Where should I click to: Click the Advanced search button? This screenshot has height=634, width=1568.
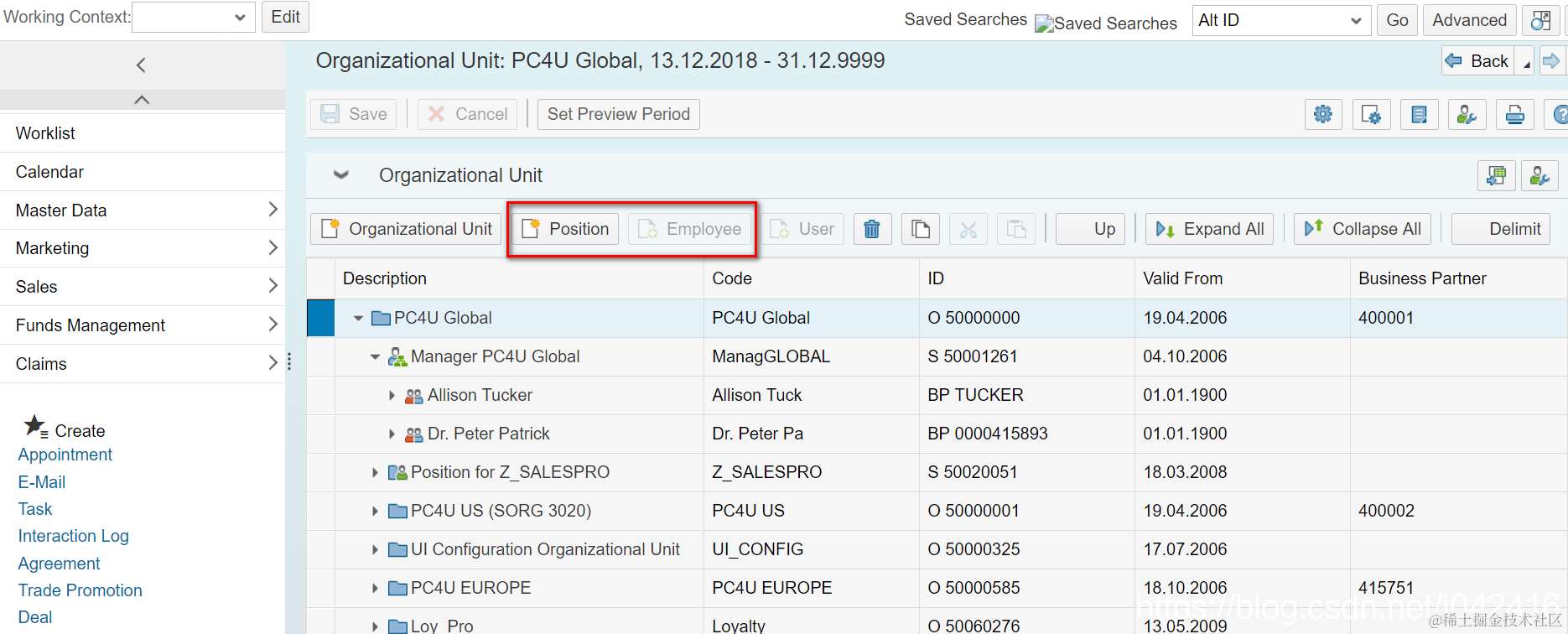click(x=1469, y=20)
